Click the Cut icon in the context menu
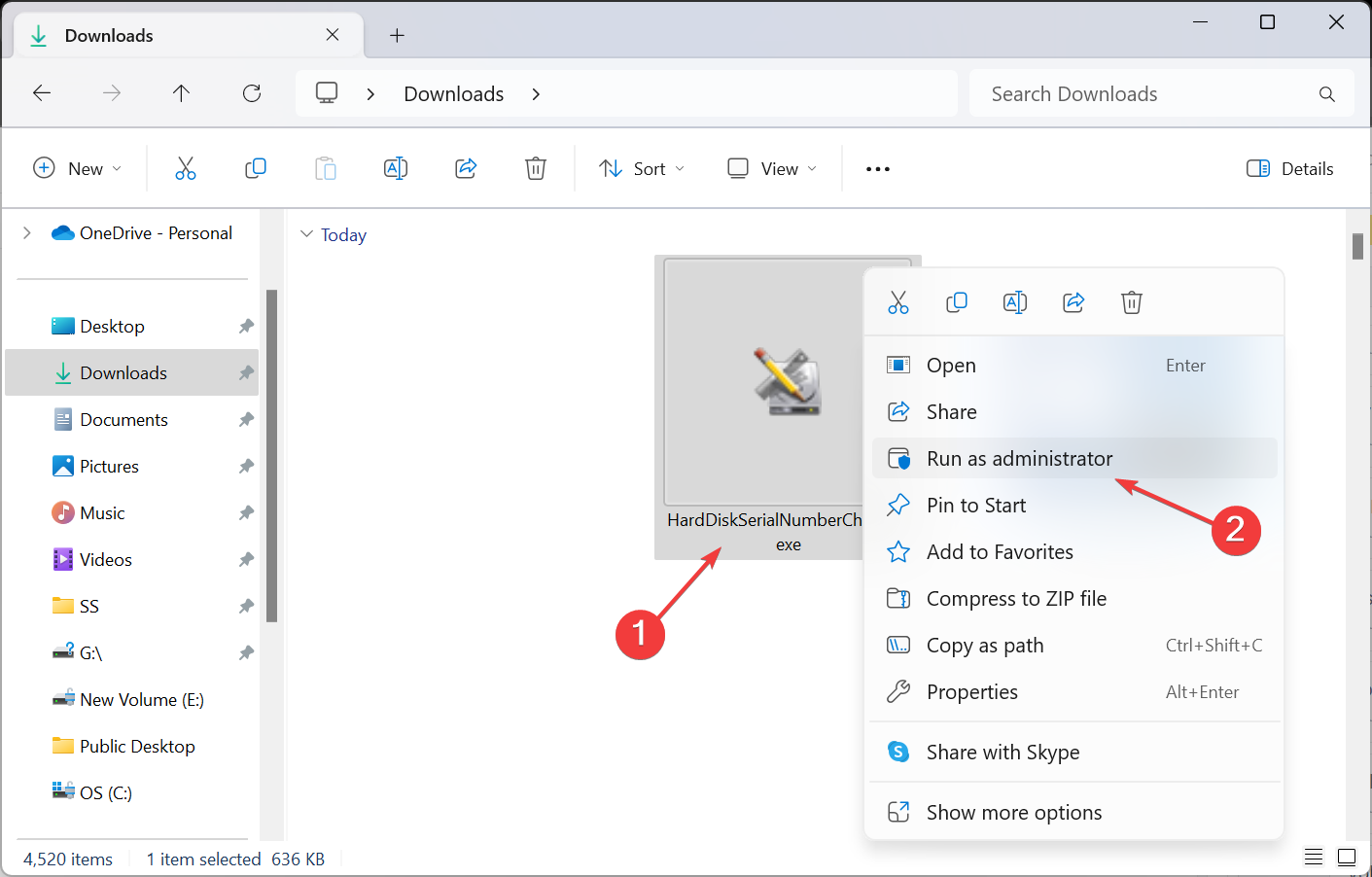Viewport: 1372px width, 877px height. point(898,302)
